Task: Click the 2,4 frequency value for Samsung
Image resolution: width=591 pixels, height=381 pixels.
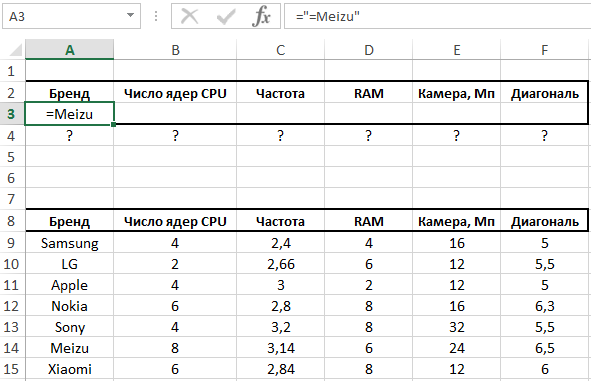Action: click(280, 243)
